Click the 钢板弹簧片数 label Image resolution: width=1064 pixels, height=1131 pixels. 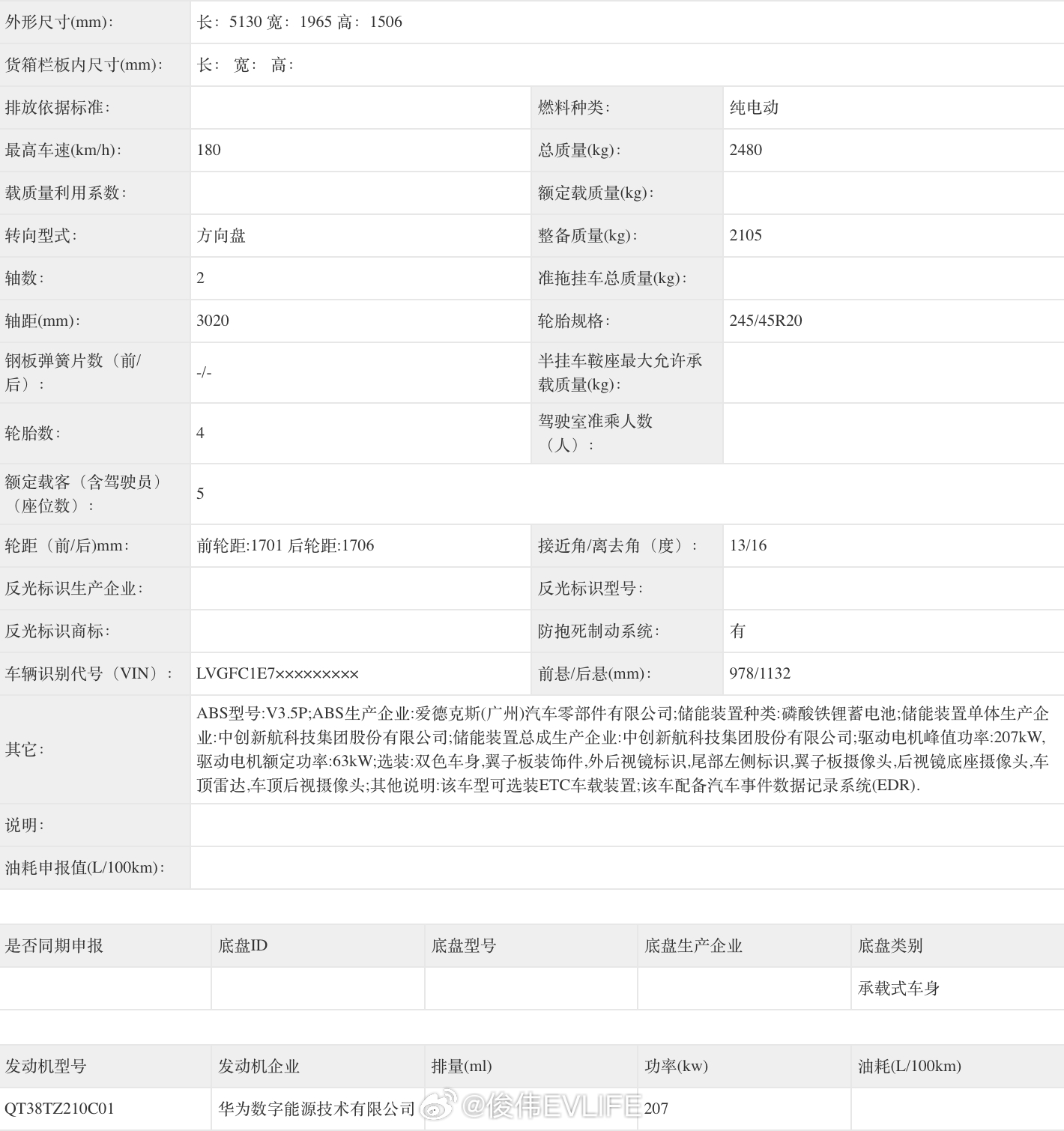73,372
